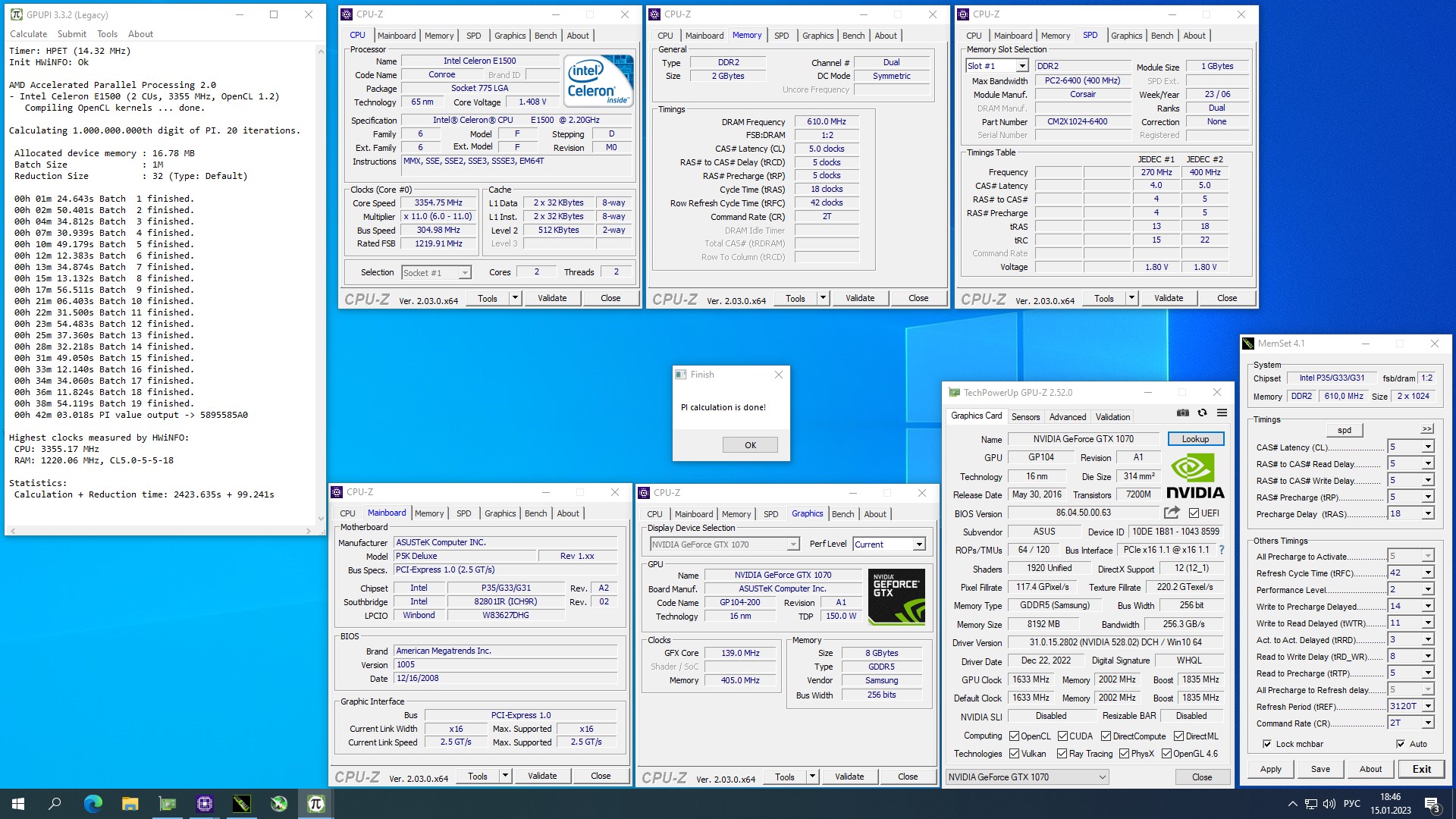This screenshot has width=1456, height=819.
Task: Click Apply in MemSet
Action: tap(1271, 769)
